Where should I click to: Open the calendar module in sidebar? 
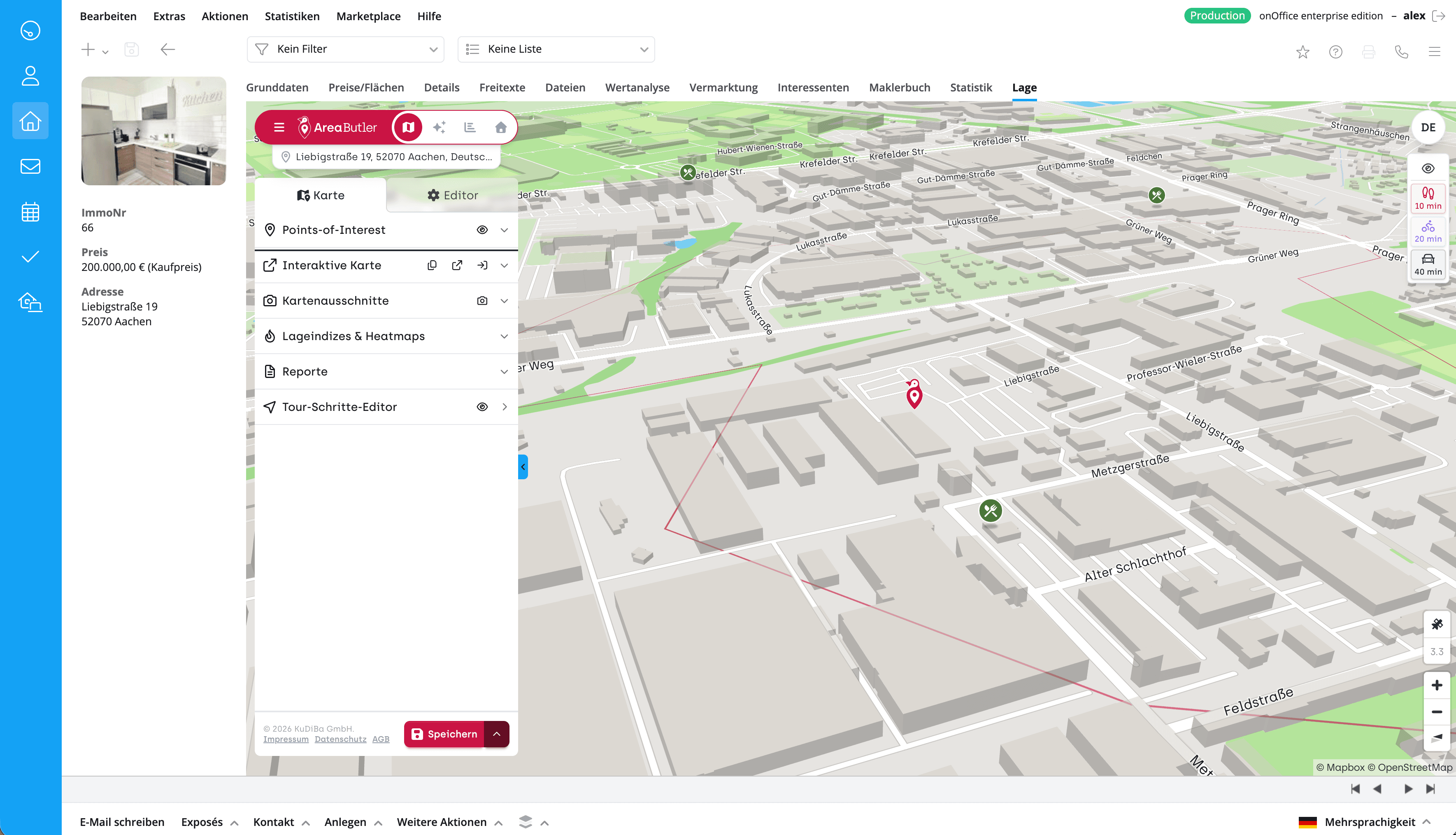tap(30, 212)
